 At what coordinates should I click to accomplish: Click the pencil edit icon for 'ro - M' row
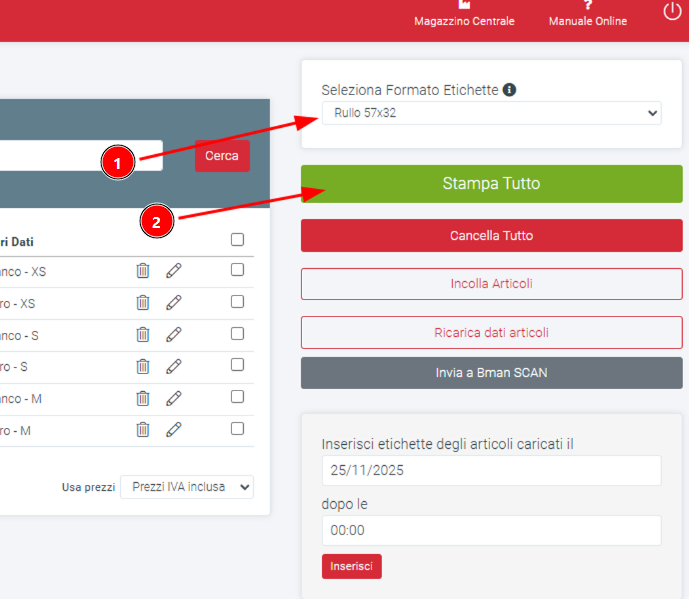174,430
